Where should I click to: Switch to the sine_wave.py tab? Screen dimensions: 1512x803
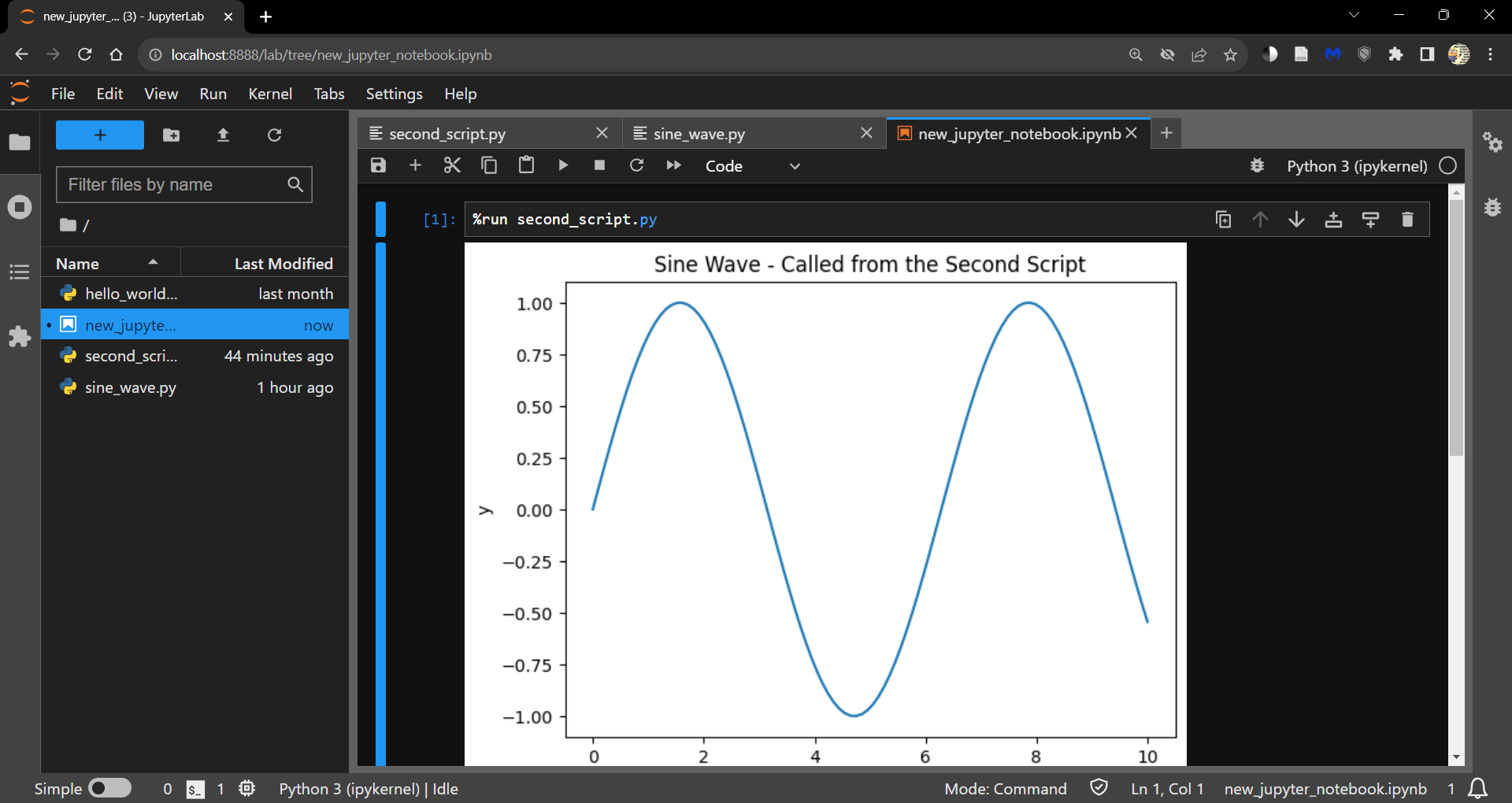pos(698,133)
